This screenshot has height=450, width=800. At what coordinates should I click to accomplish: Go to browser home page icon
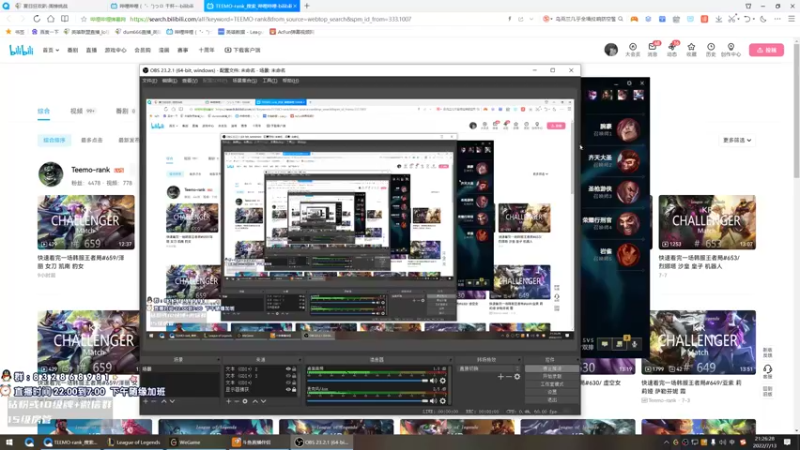51,19
